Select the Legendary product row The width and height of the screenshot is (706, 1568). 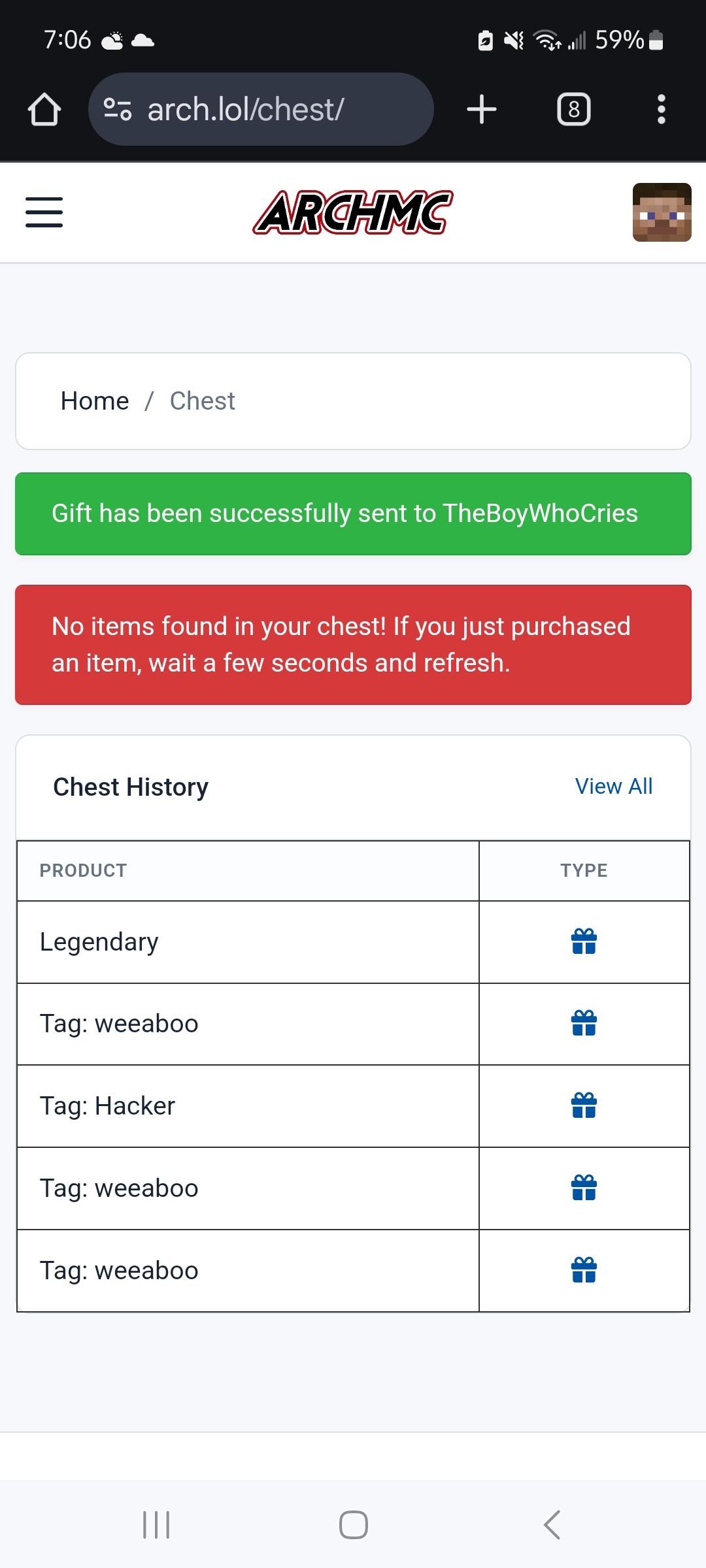[x=353, y=942]
